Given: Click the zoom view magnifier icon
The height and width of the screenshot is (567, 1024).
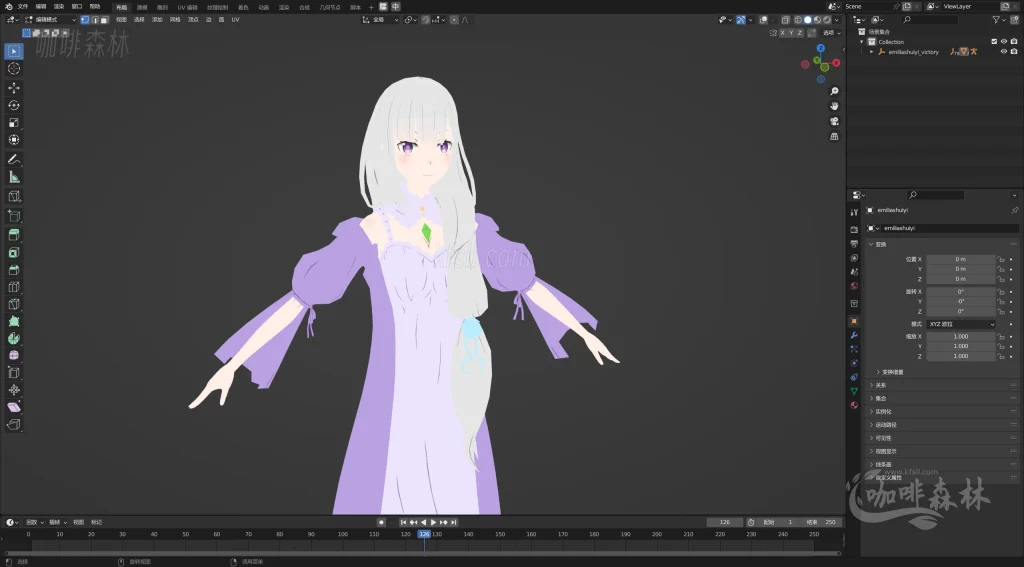Looking at the screenshot, I should tap(834, 91).
